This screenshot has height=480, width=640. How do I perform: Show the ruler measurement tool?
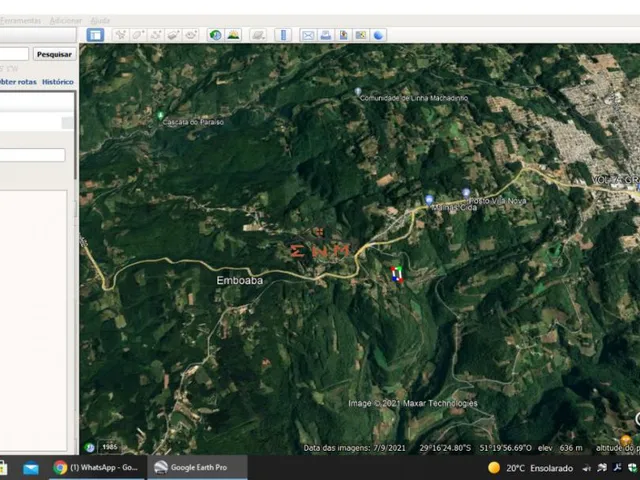pos(283,35)
